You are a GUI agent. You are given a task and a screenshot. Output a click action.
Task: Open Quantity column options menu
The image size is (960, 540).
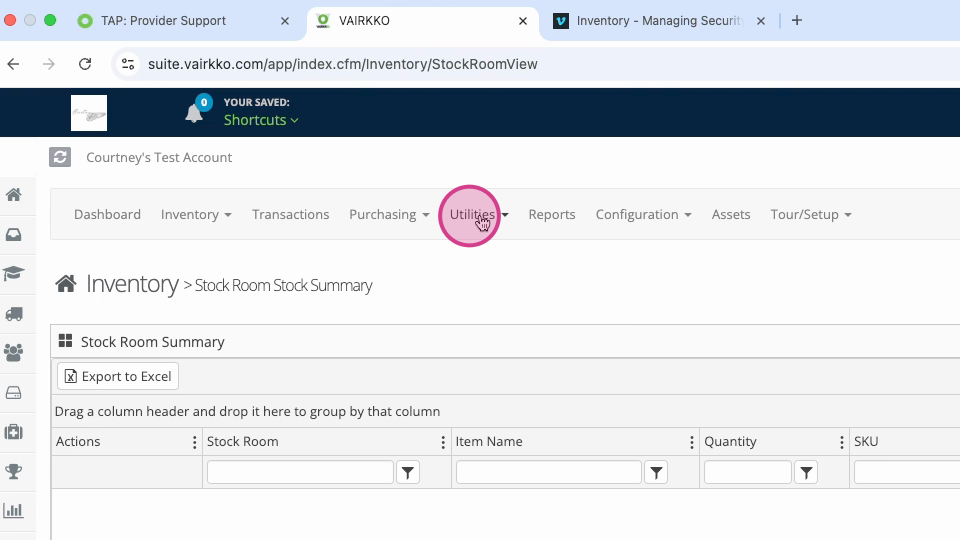[842, 442]
